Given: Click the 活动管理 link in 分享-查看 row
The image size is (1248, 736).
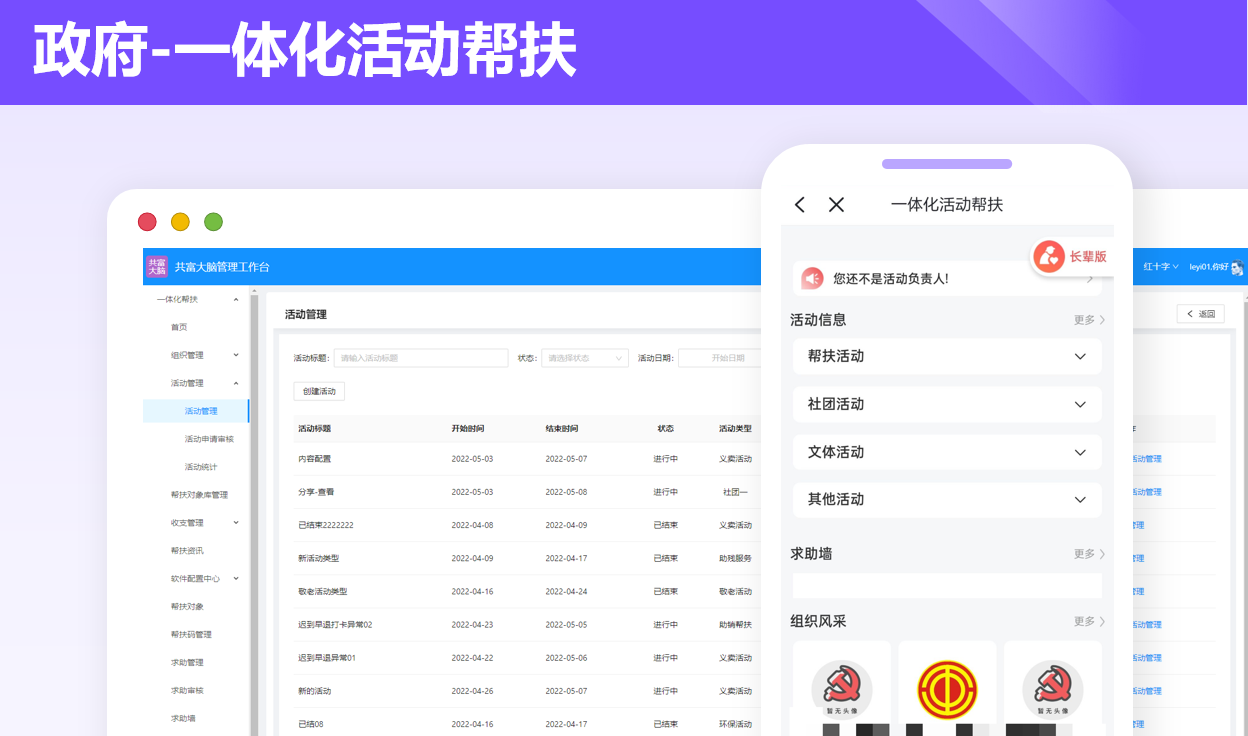Looking at the screenshot, I should coord(1147,492).
